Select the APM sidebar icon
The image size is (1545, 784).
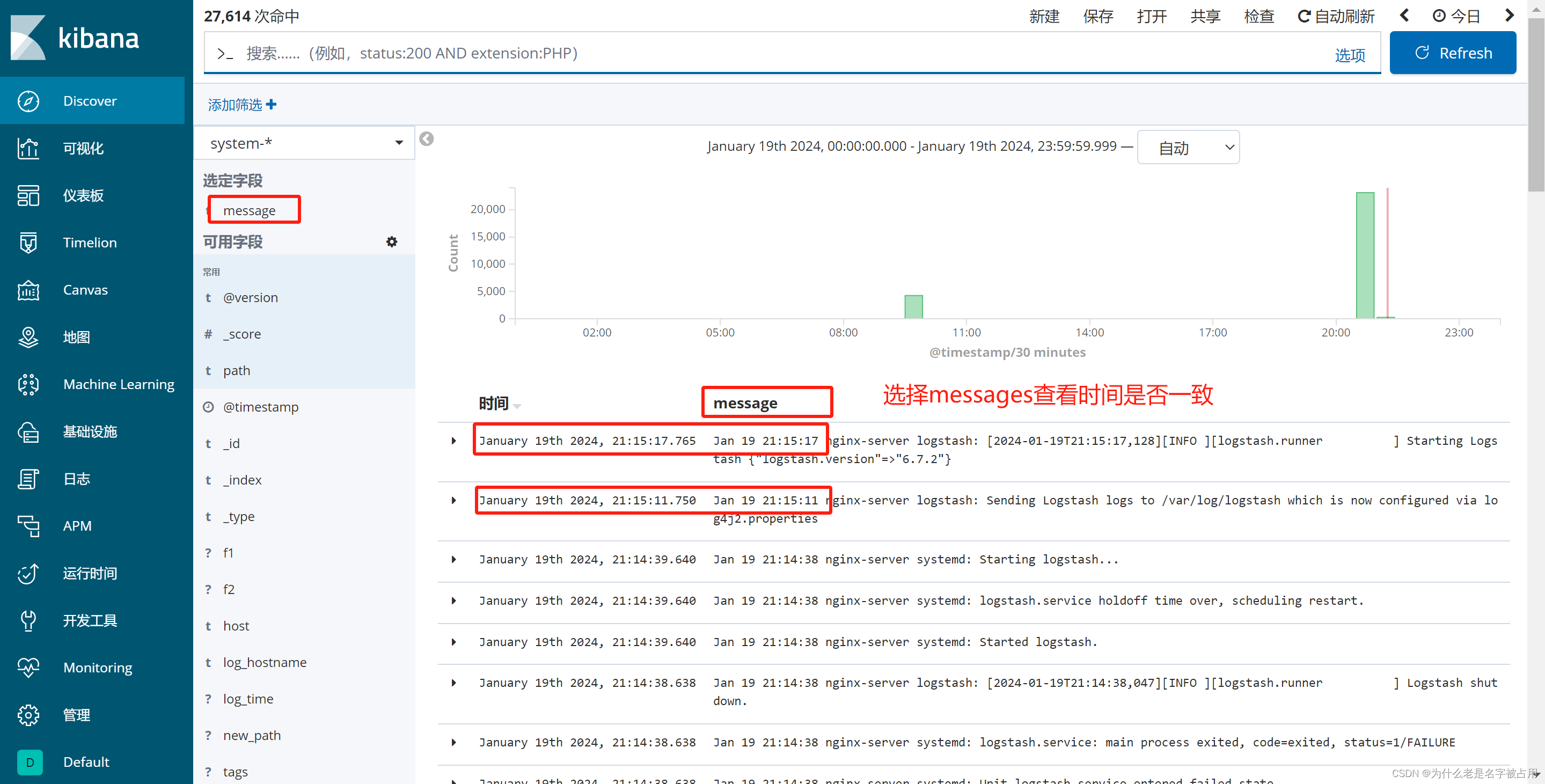pyautogui.click(x=26, y=525)
